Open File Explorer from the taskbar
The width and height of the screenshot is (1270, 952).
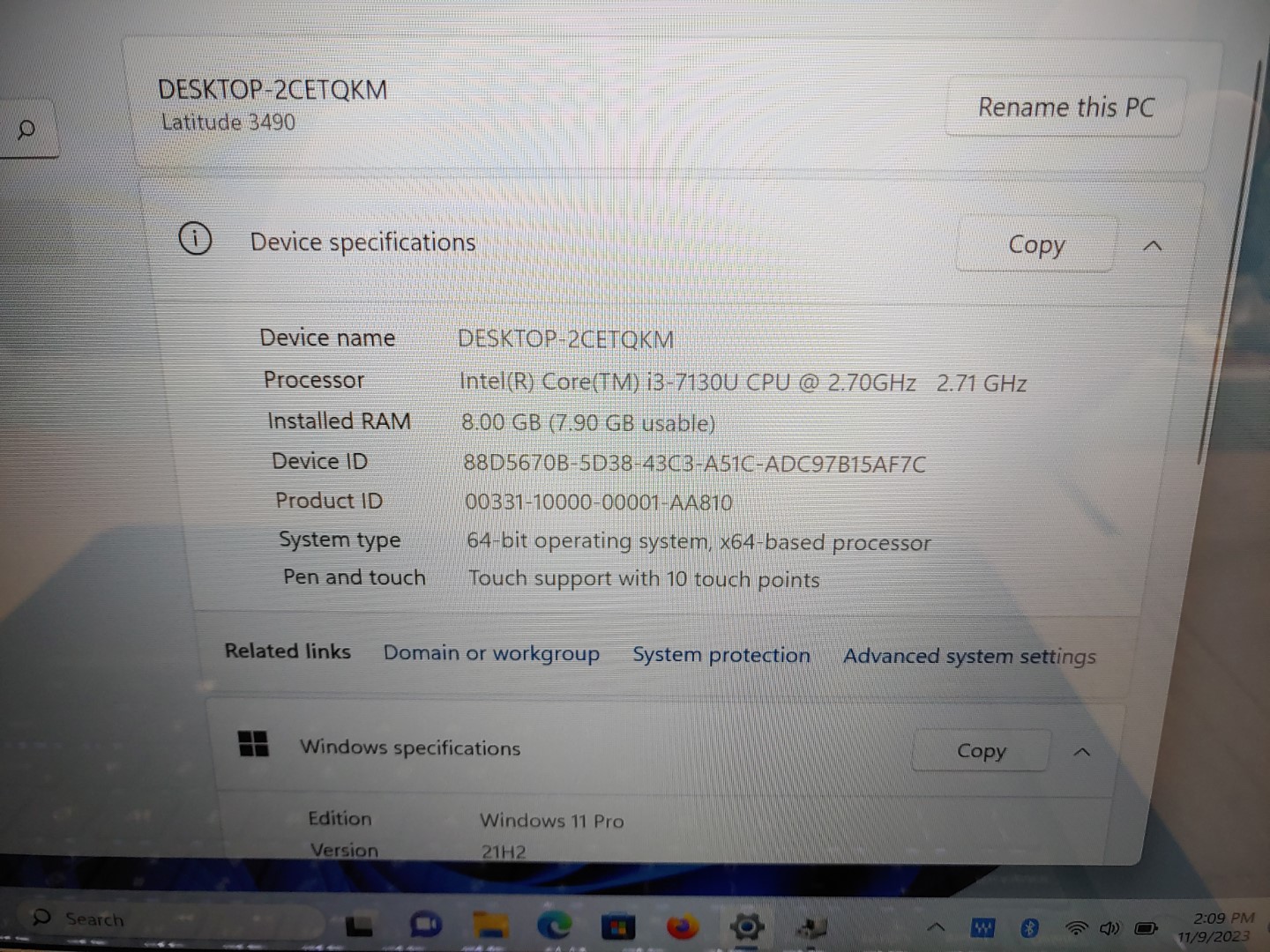(x=490, y=926)
